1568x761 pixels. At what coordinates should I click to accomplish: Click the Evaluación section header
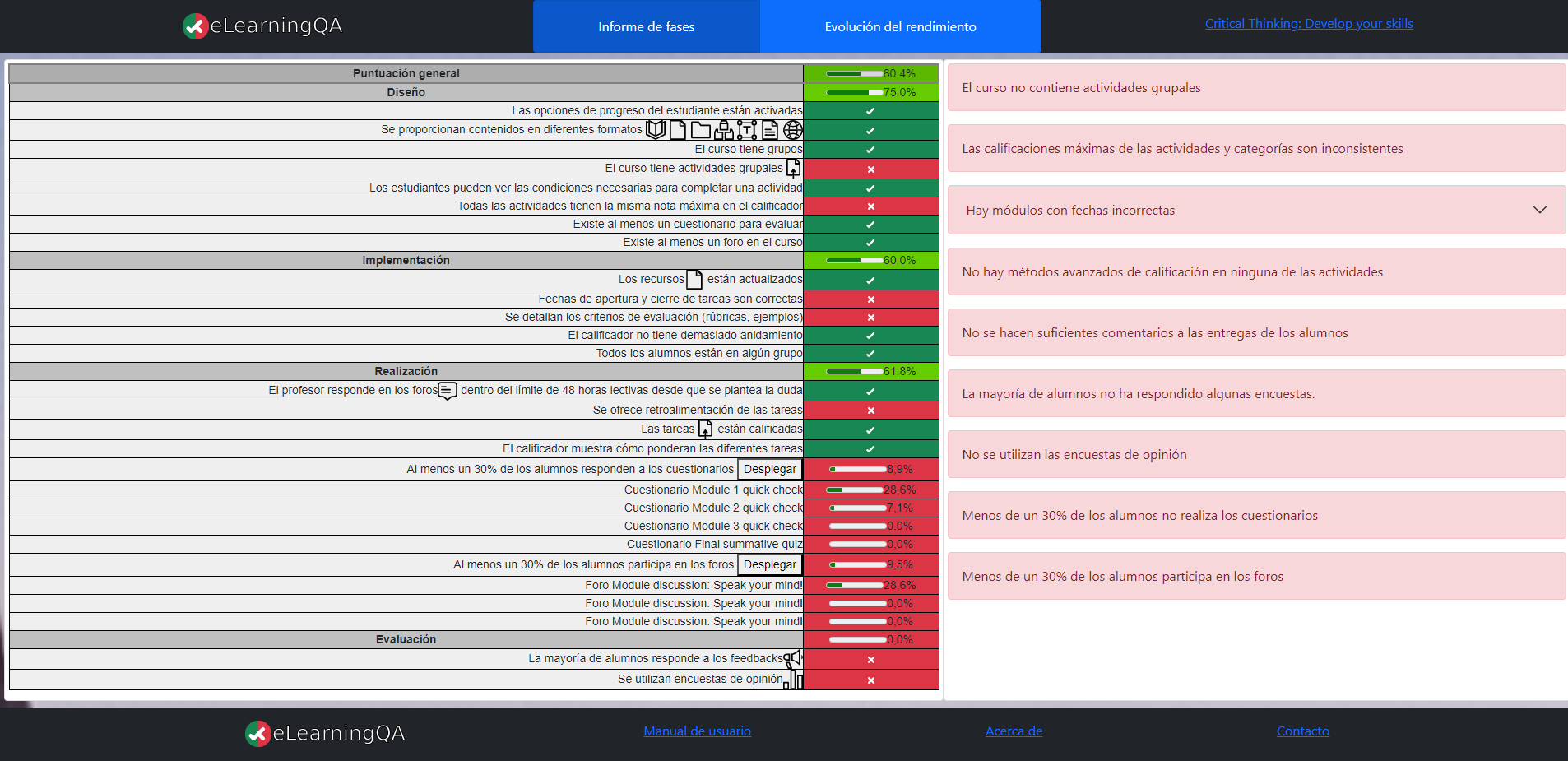pos(406,639)
